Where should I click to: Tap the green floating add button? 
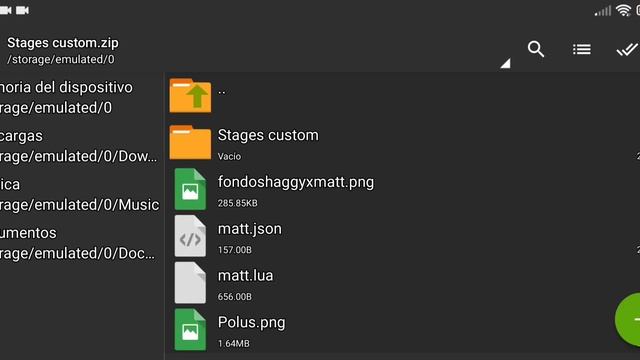[629, 320]
